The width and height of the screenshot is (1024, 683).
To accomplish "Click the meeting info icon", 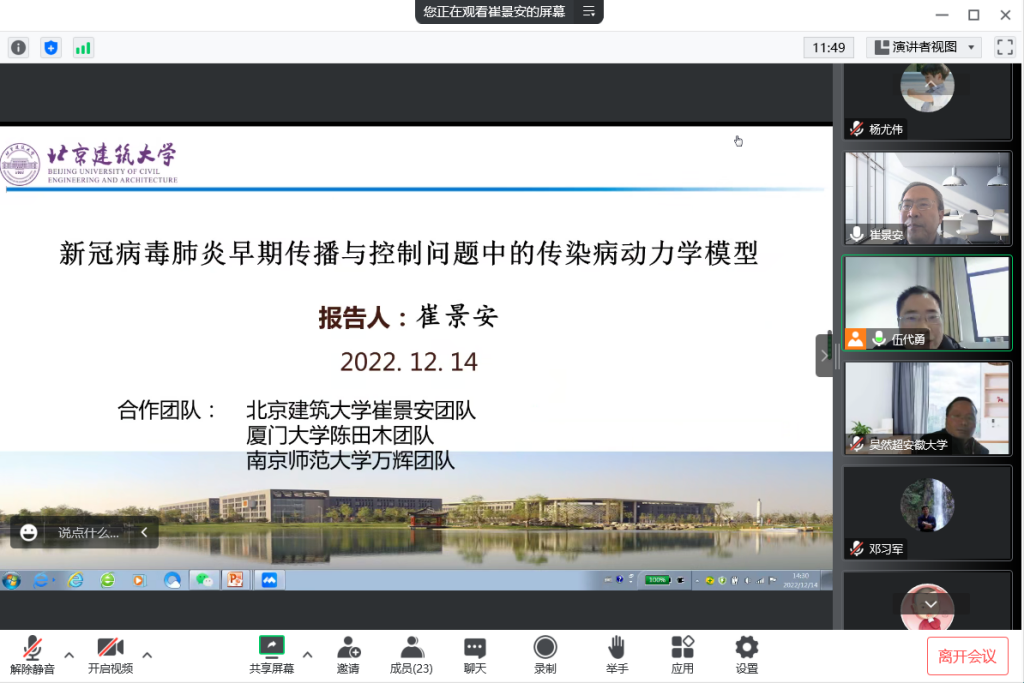I will click(x=18, y=47).
